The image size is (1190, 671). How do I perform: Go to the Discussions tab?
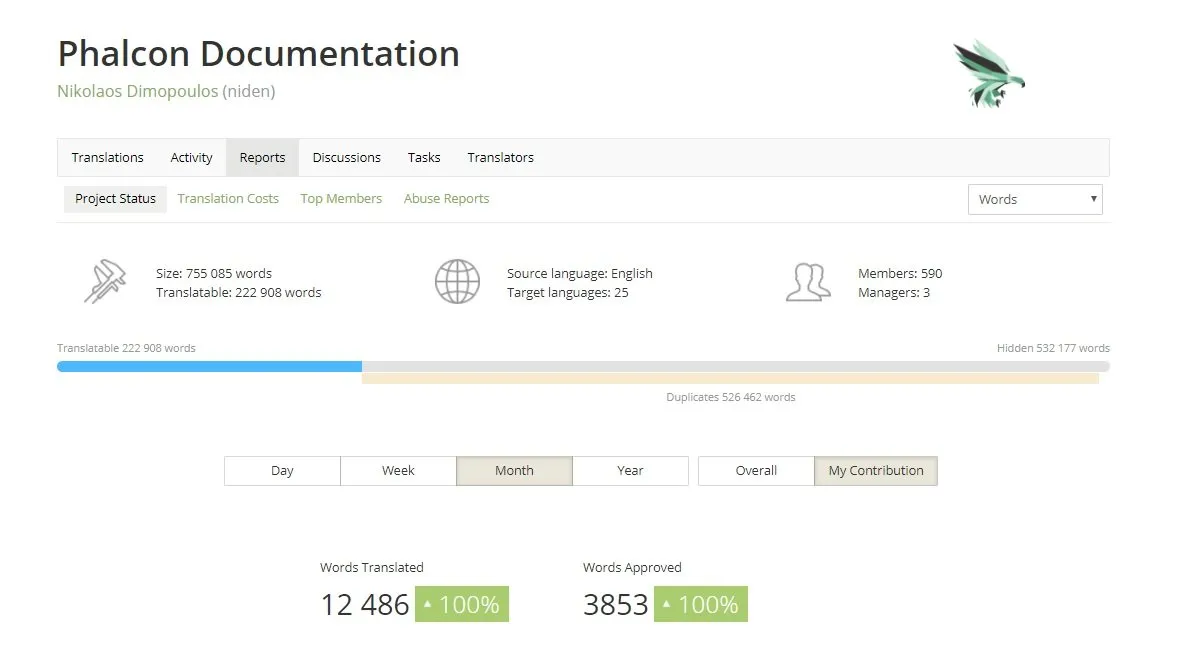347,157
